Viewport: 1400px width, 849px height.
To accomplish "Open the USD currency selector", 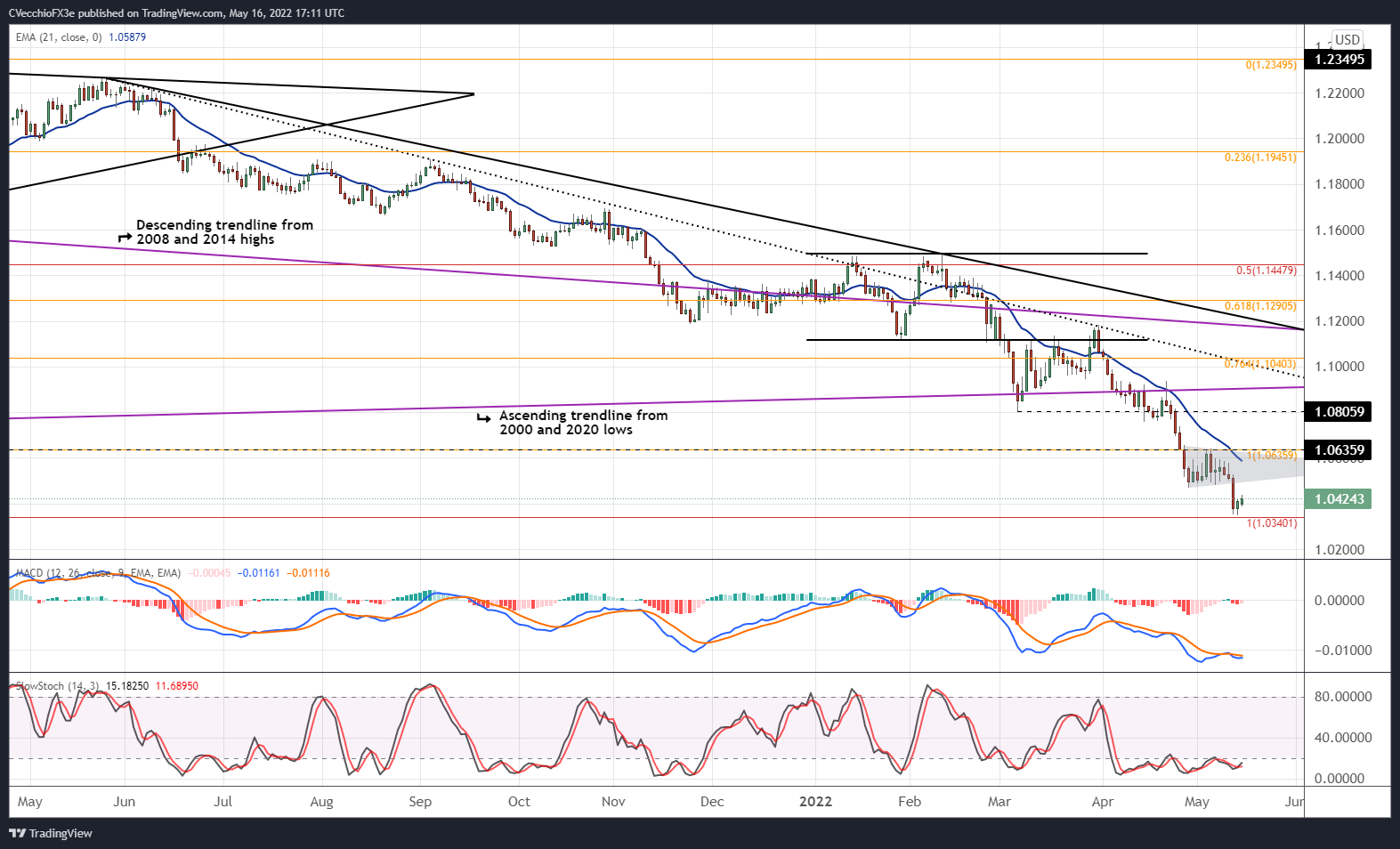I will coord(1347,39).
